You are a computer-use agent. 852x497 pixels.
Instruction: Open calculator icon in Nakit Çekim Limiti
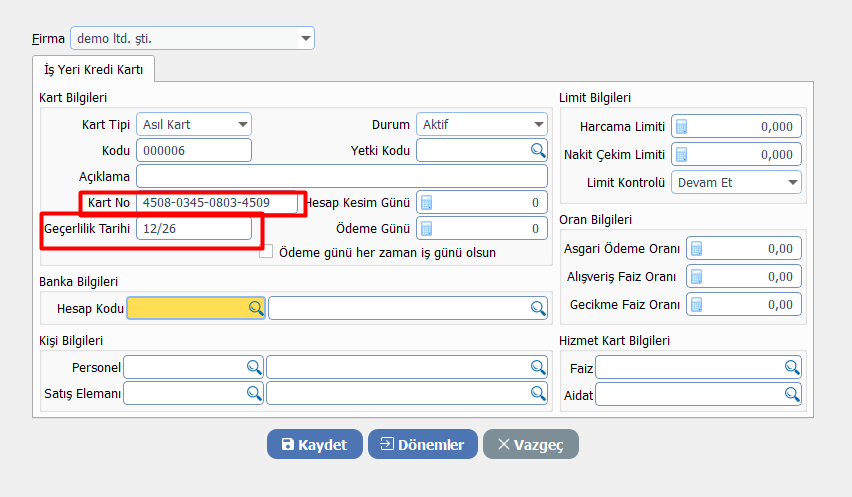pos(682,155)
